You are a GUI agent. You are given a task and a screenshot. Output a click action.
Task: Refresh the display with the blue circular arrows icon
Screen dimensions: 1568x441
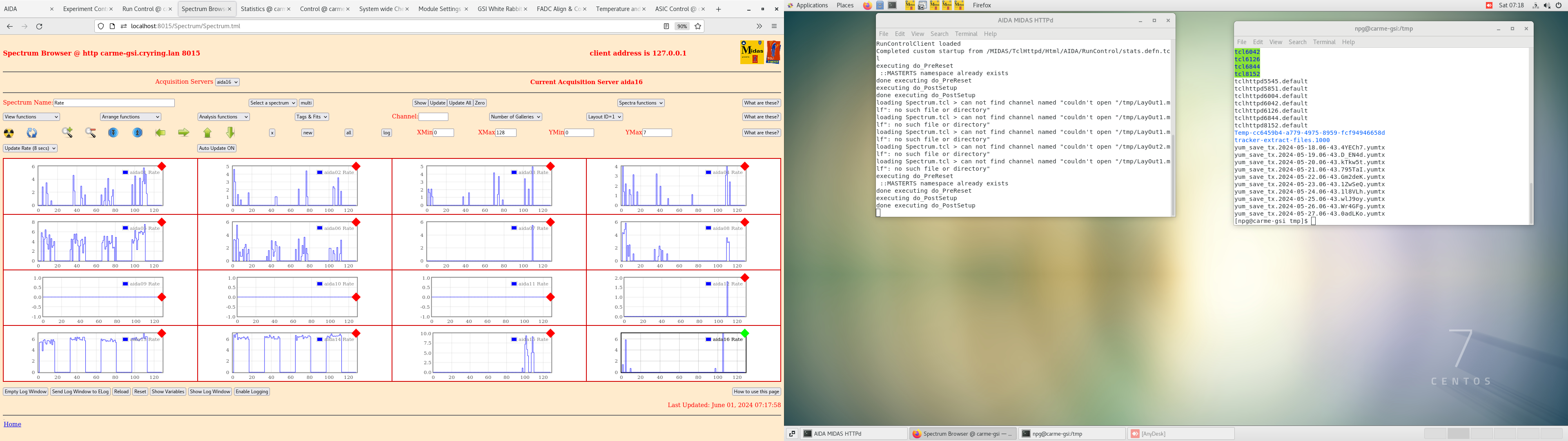coord(31,132)
